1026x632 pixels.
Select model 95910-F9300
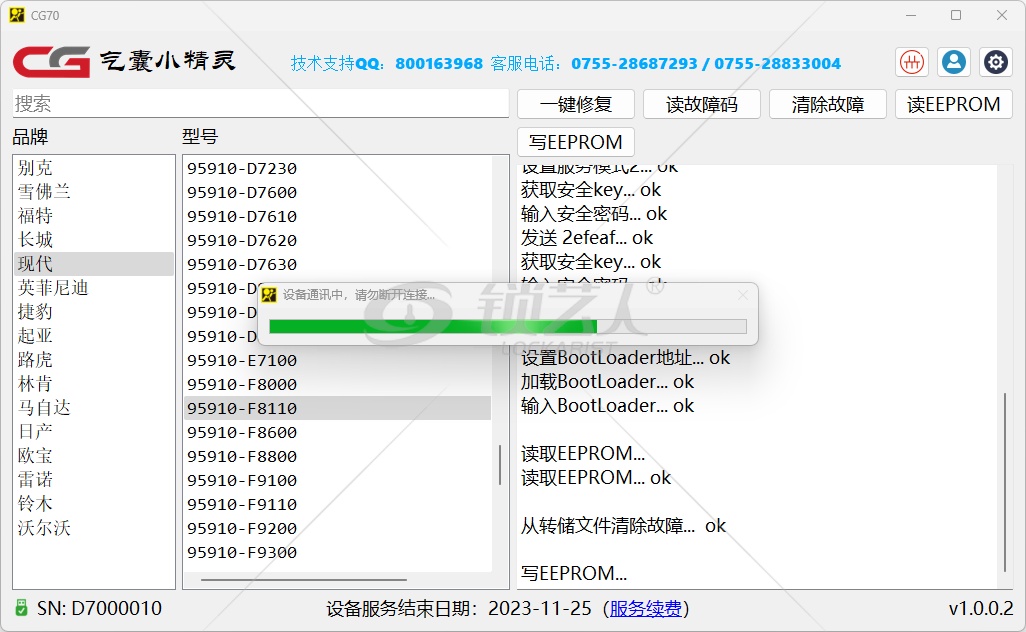tap(338, 552)
